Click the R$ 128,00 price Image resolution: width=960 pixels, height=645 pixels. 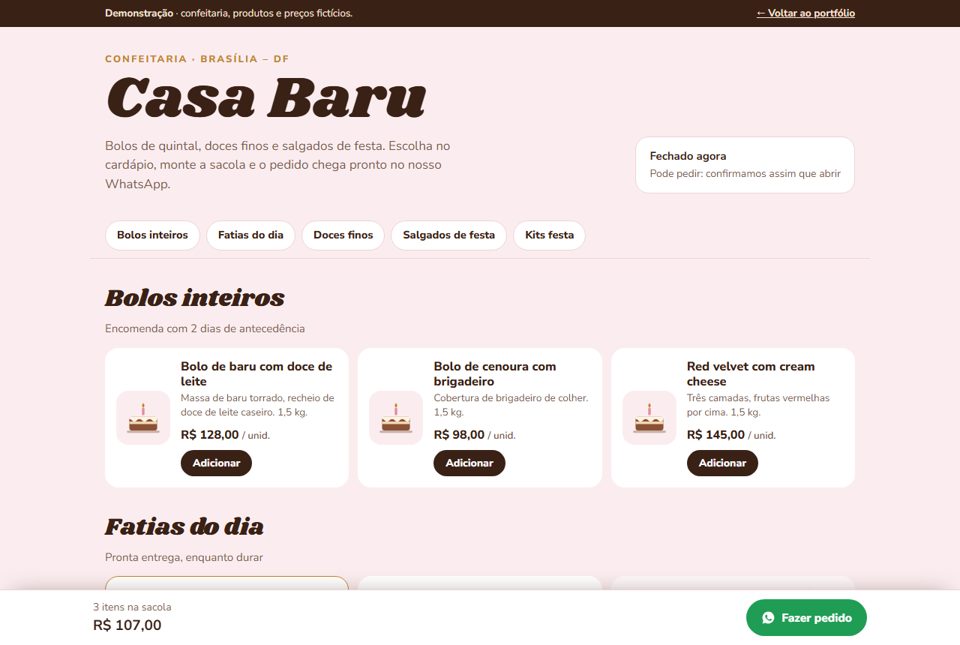(209, 434)
